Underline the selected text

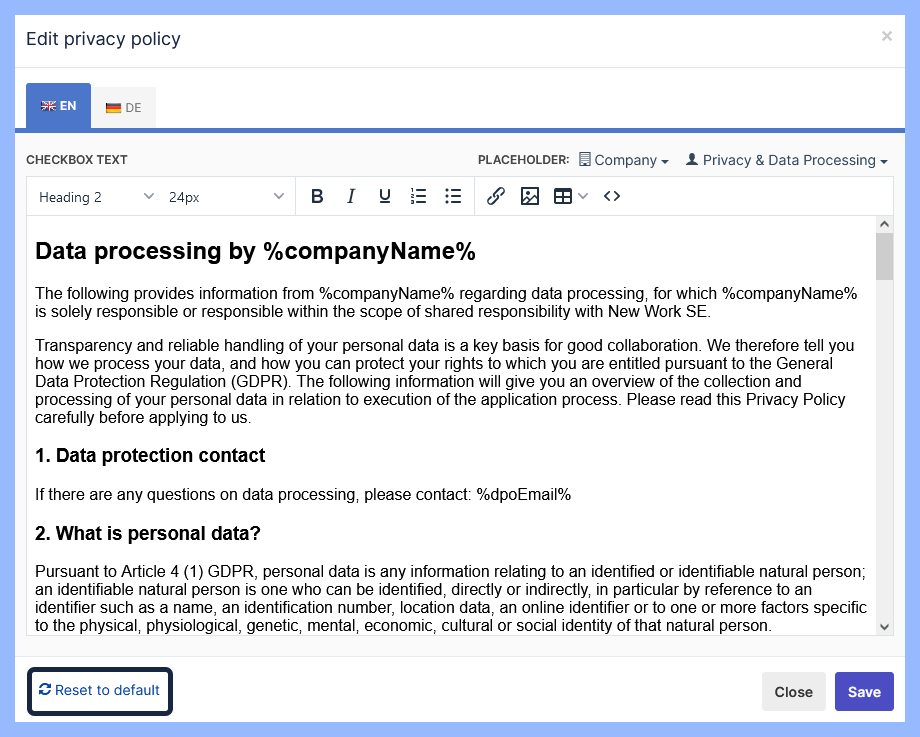coord(384,197)
